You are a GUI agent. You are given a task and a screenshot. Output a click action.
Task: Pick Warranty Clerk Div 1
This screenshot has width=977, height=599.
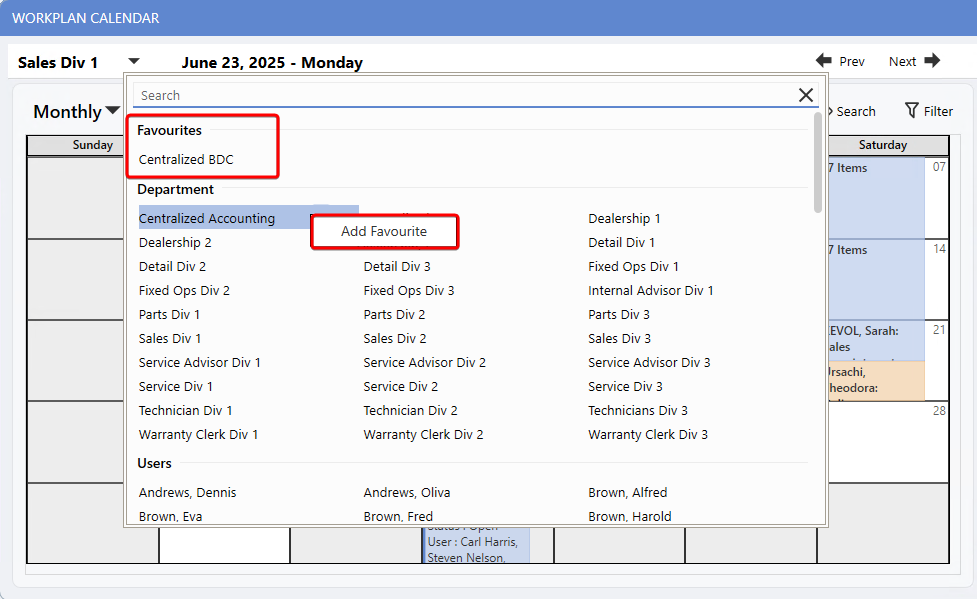point(198,435)
